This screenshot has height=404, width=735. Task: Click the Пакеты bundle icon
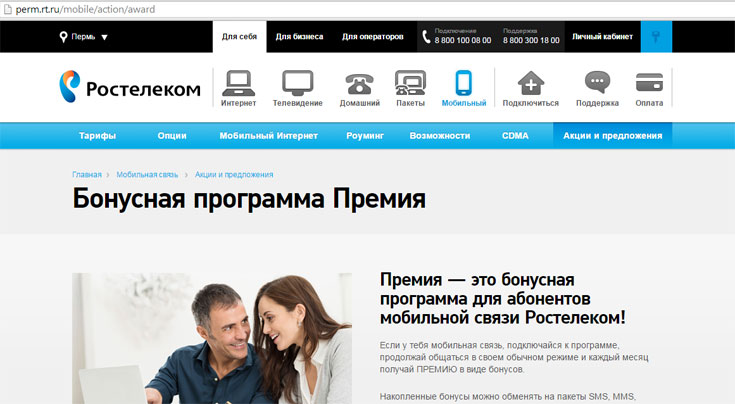(x=410, y=83)
